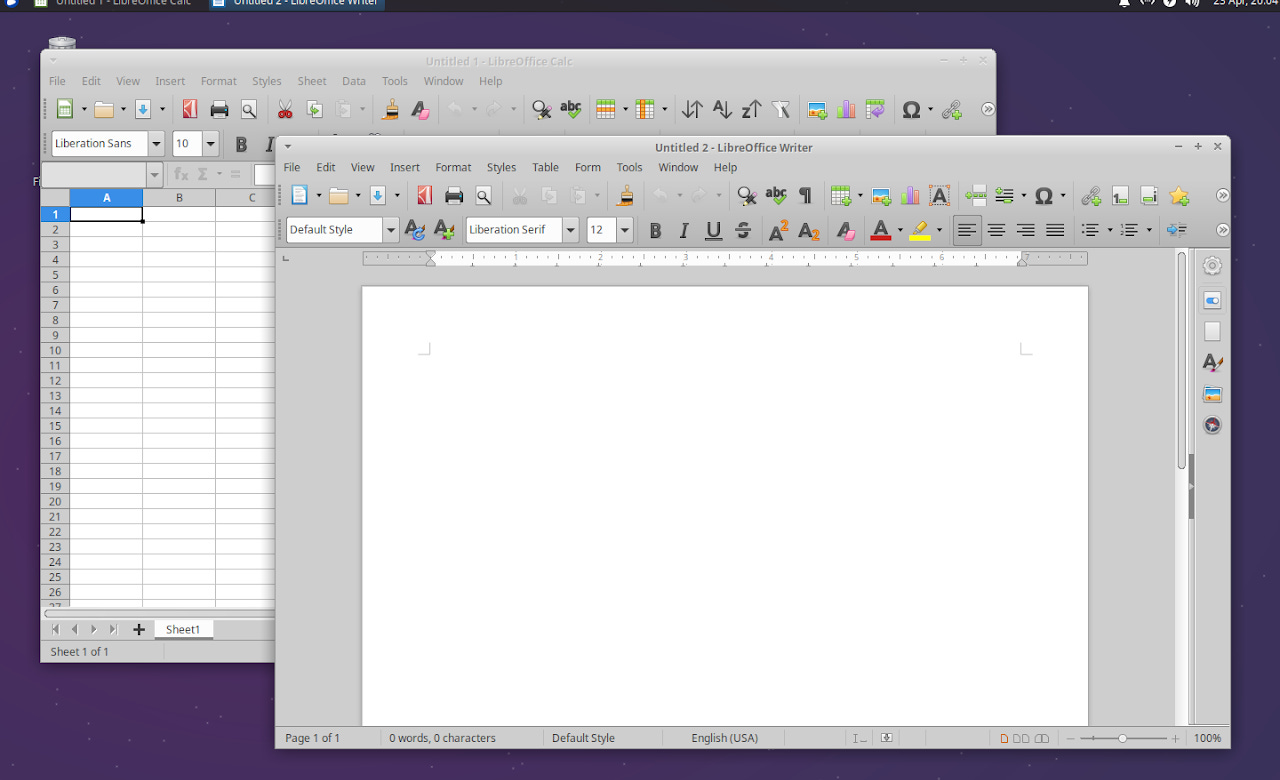Image resolution: width=1280 pixels, height=780 pixels.
Task: Toggle Underline in Writer formatting bar
Action: click(713, 231)
